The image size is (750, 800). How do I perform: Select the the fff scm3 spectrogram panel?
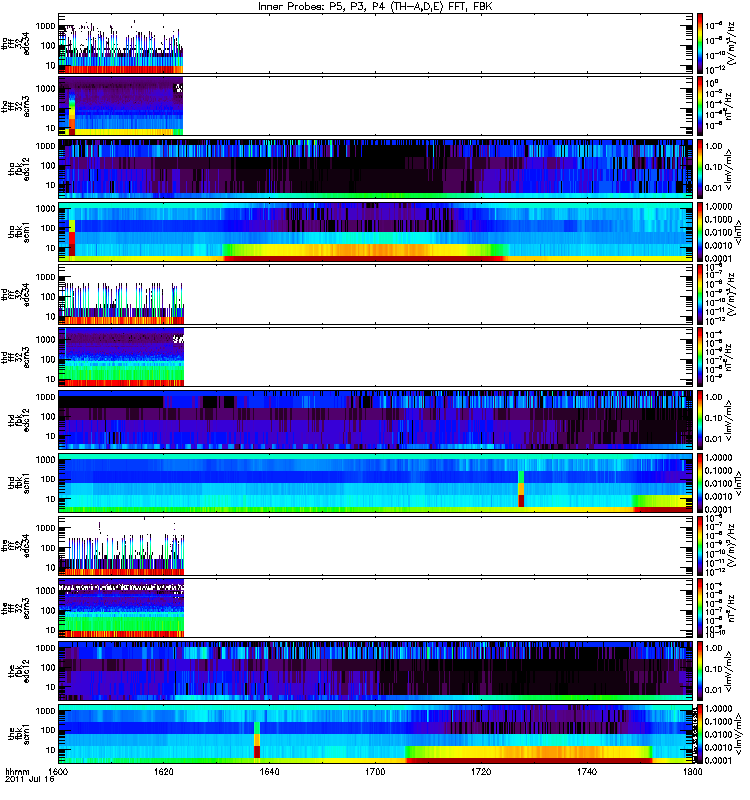click(x=376, y=608)
